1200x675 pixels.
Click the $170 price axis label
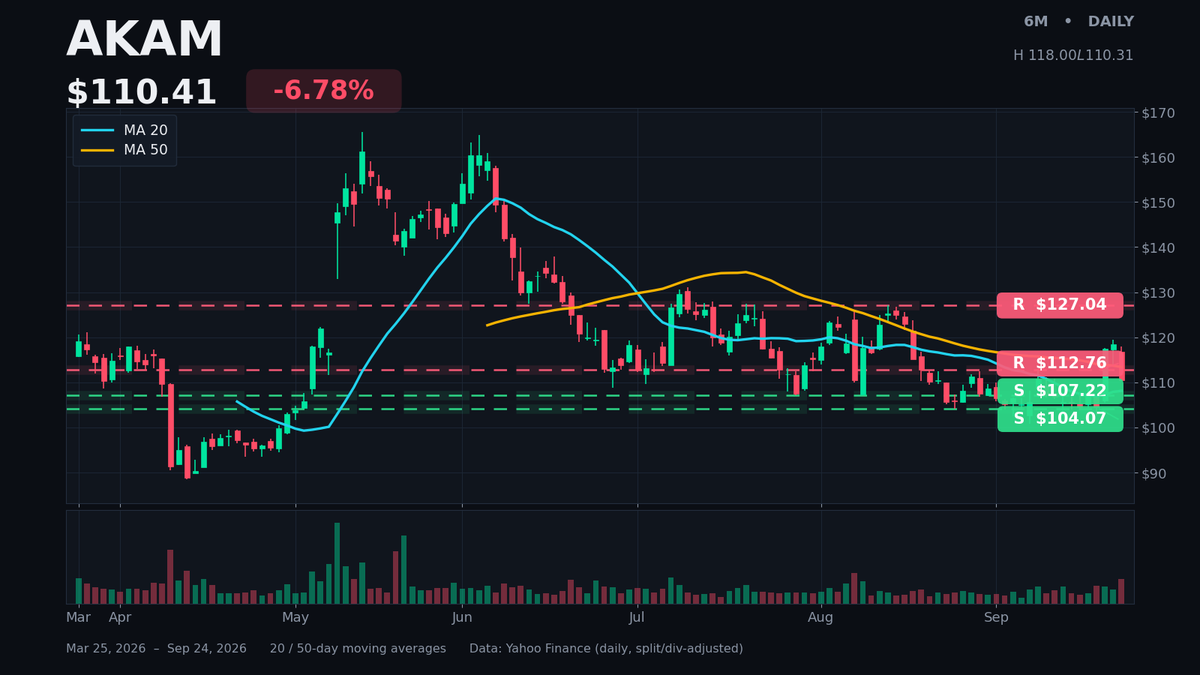(x=1157, y=113)
